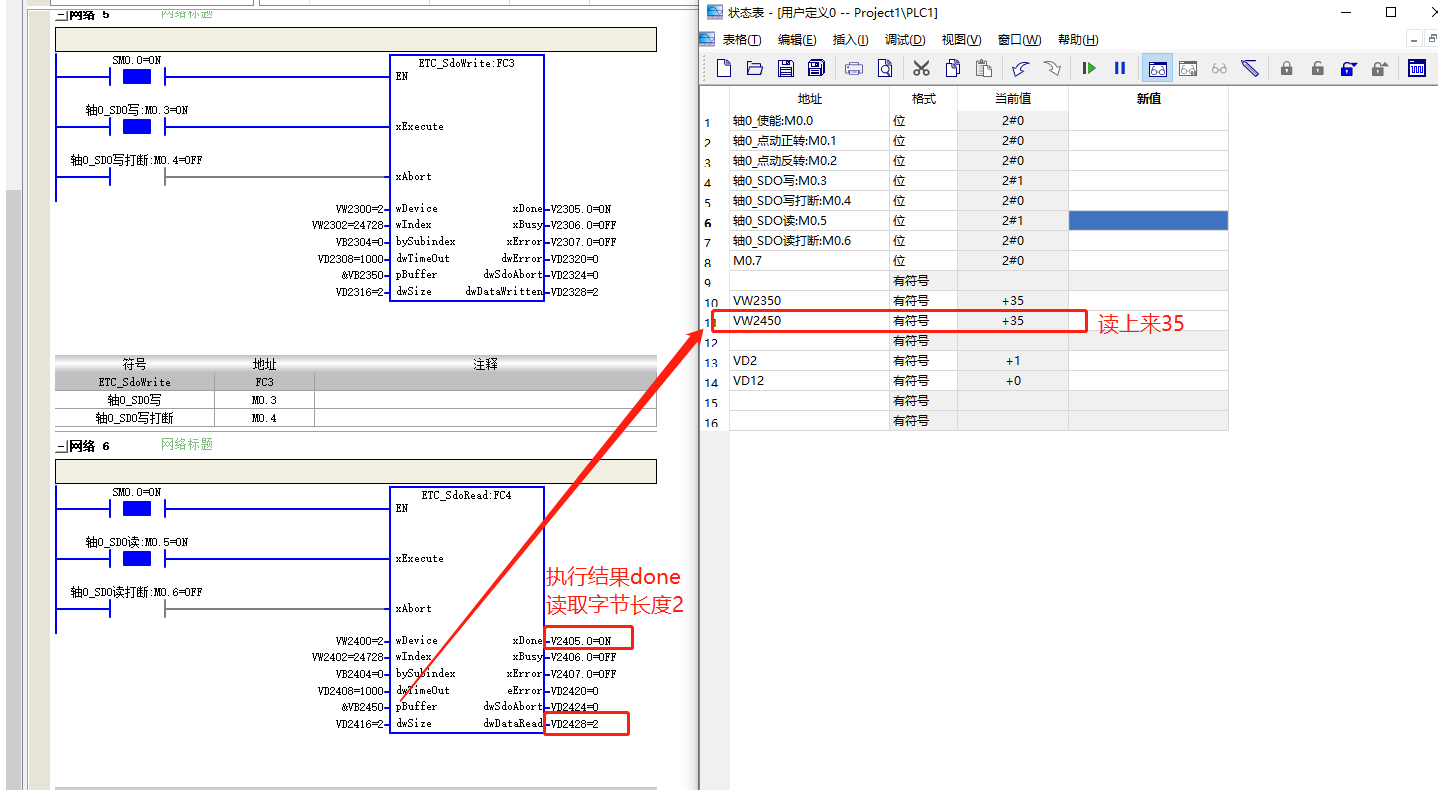The height and width of the screenshot is (790, 1438).
Task: Select the VW2450 address cell
Action: (x=809, y=321)
